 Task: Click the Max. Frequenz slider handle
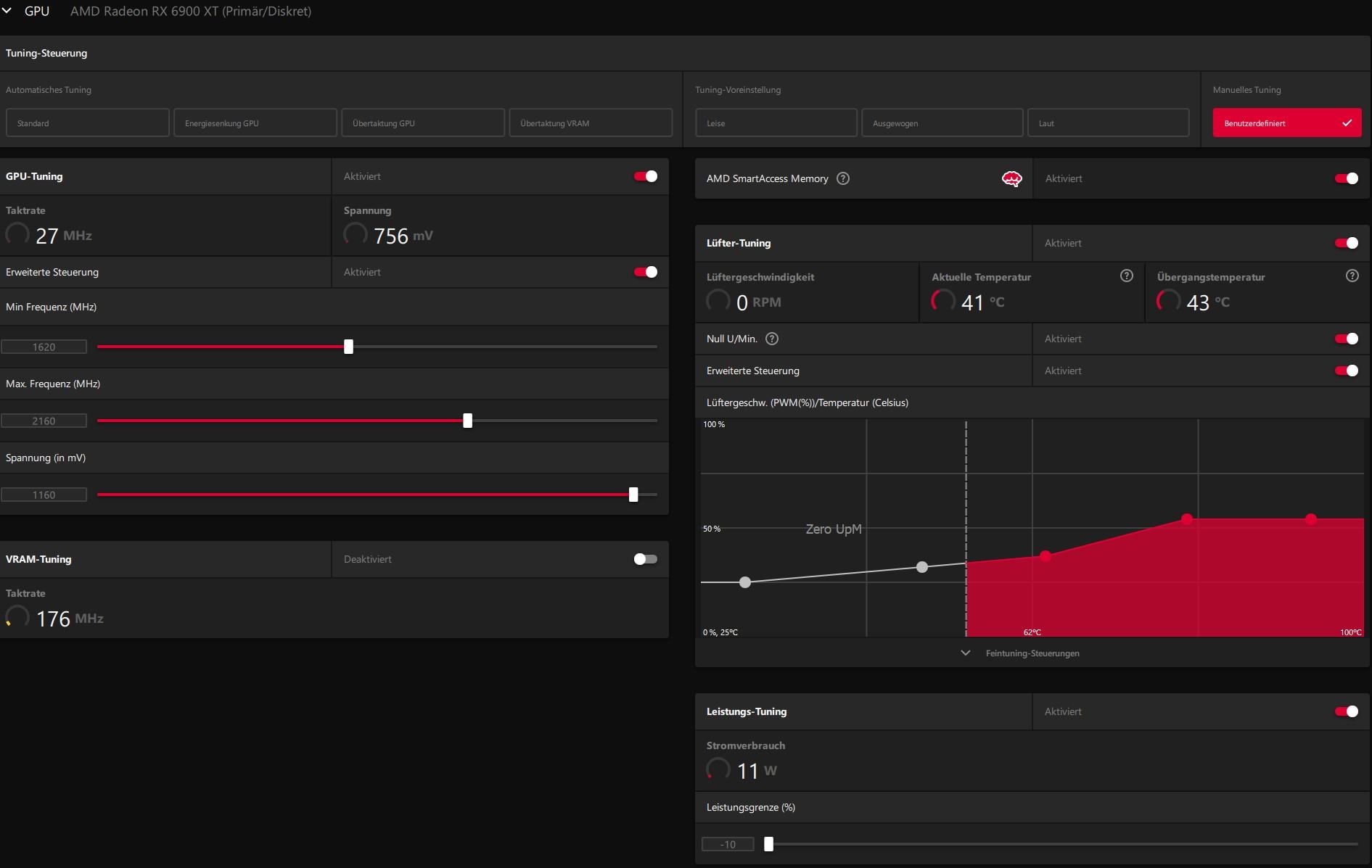click(x=468, y=421)
